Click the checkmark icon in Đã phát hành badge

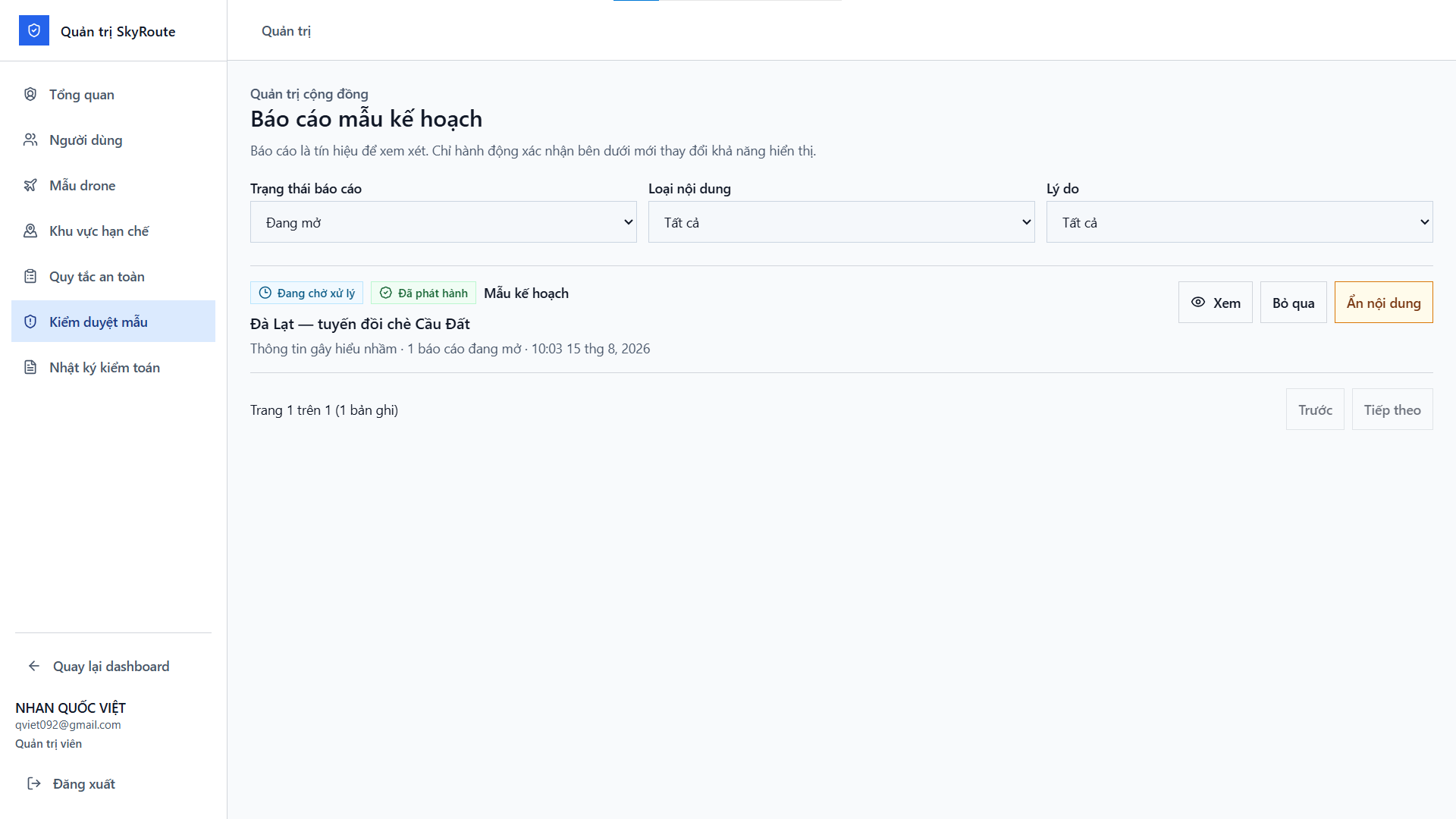coord(386,293)
